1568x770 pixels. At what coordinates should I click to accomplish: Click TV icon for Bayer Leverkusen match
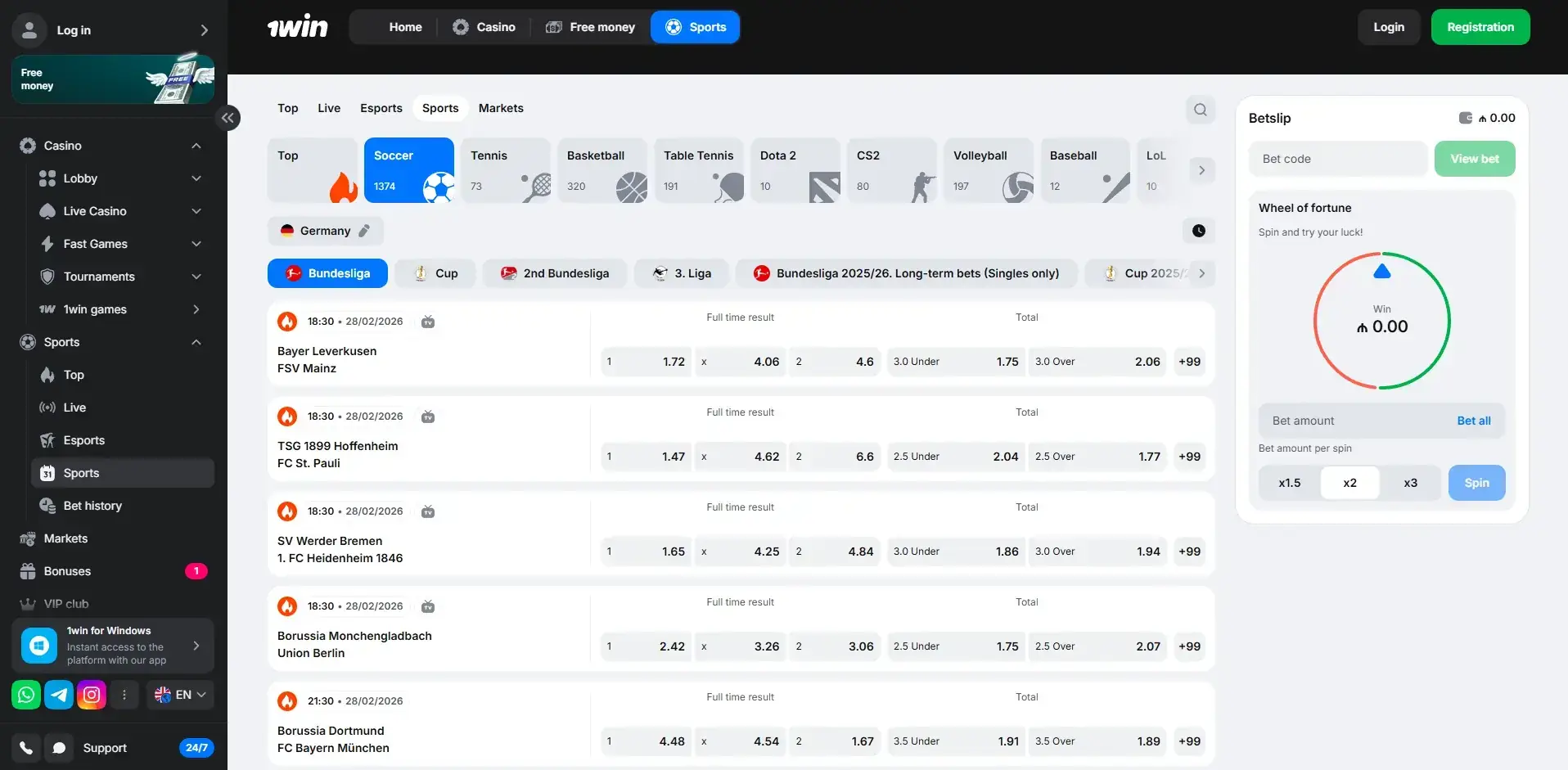(427, 322)
